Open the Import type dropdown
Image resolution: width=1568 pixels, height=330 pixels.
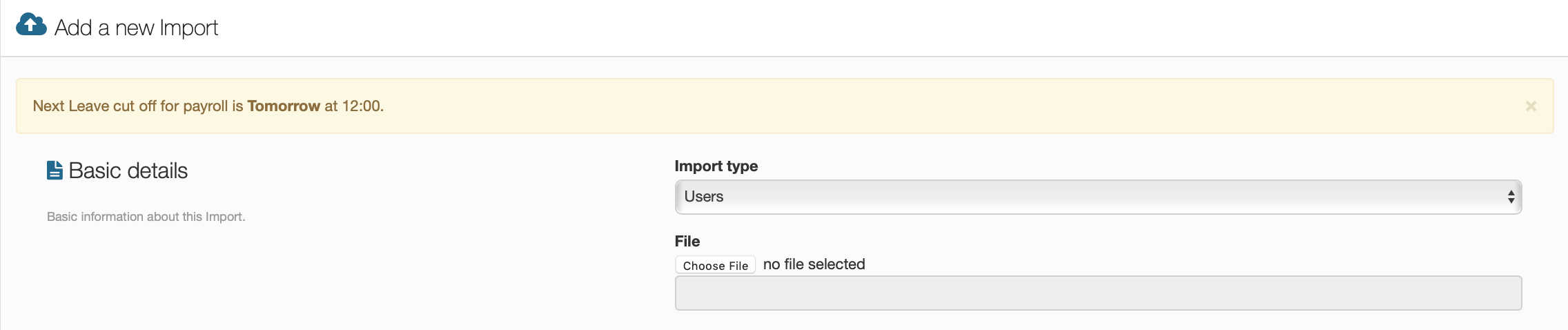point(1097,197)
